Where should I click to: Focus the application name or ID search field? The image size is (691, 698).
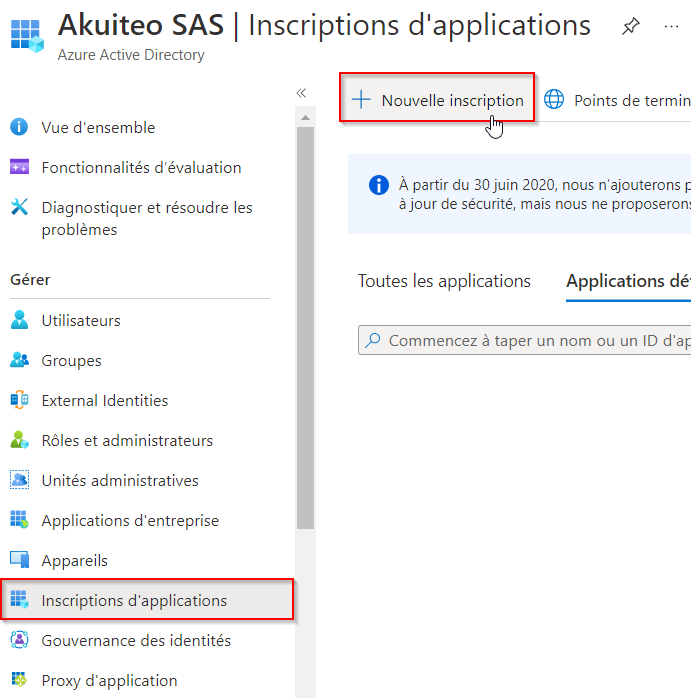524,340
